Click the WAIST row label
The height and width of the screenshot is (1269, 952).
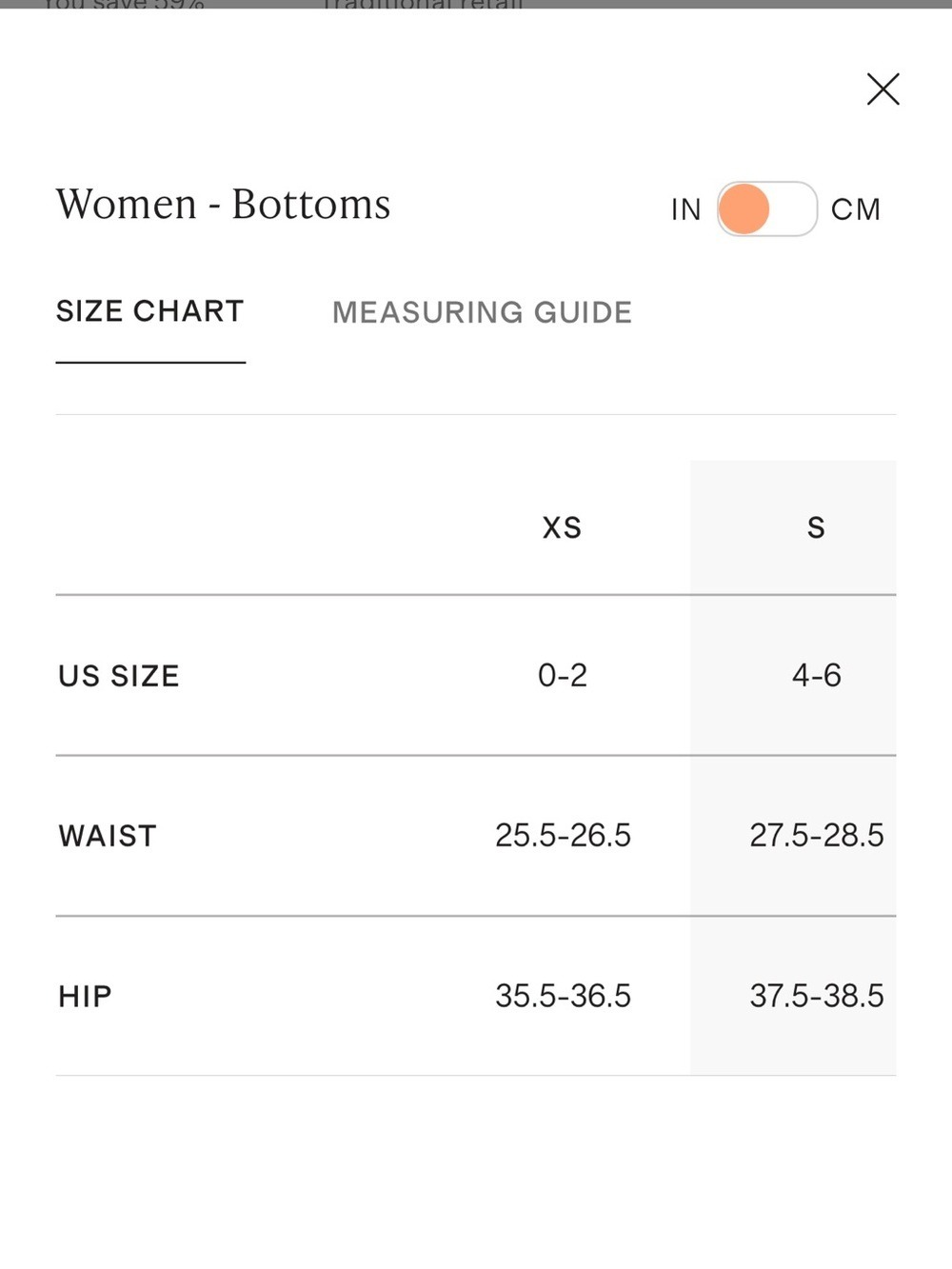pyautogui.click(x=108, y=836)
